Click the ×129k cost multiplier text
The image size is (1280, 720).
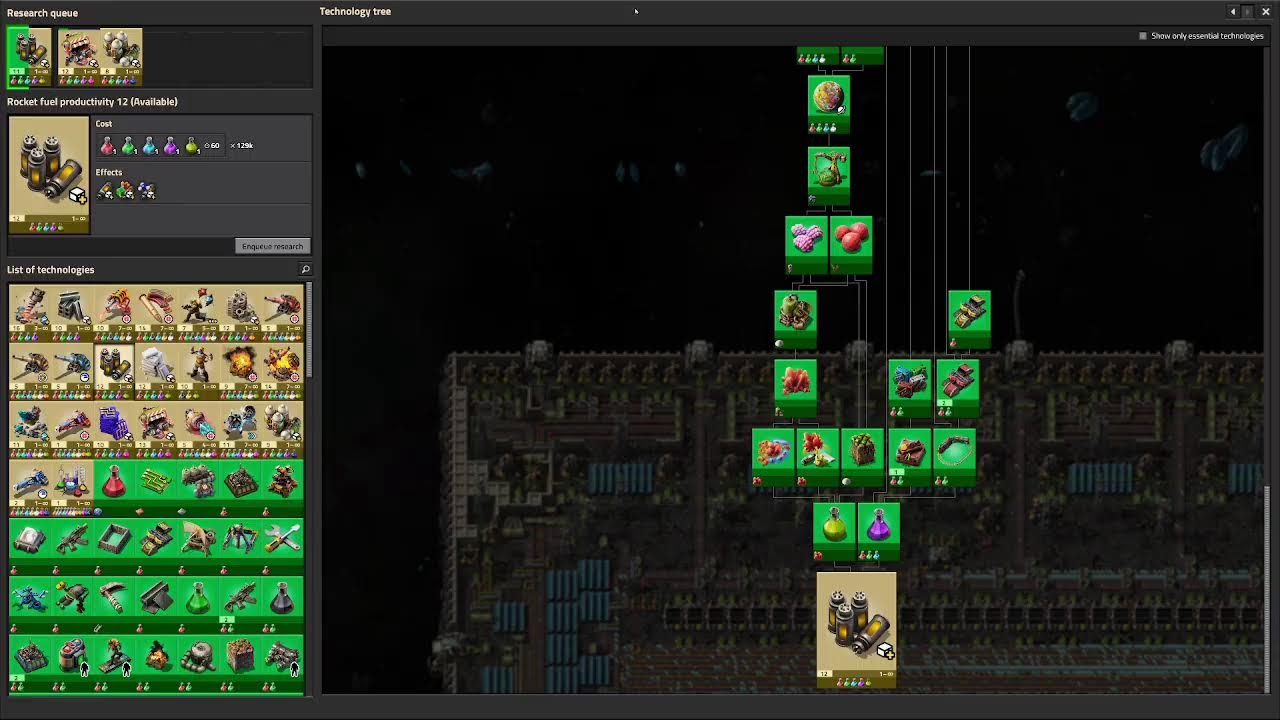tap(241, 146)
